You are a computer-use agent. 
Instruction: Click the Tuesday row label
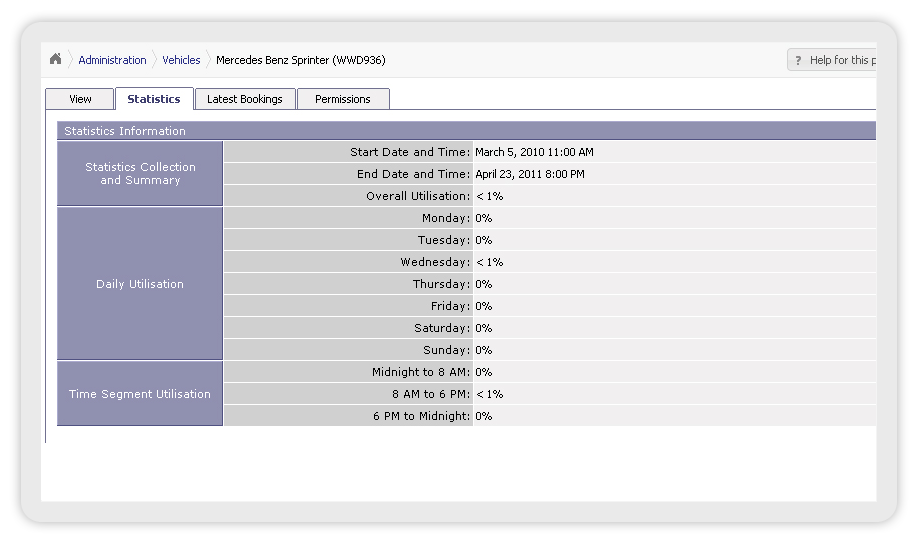(444, 240)
